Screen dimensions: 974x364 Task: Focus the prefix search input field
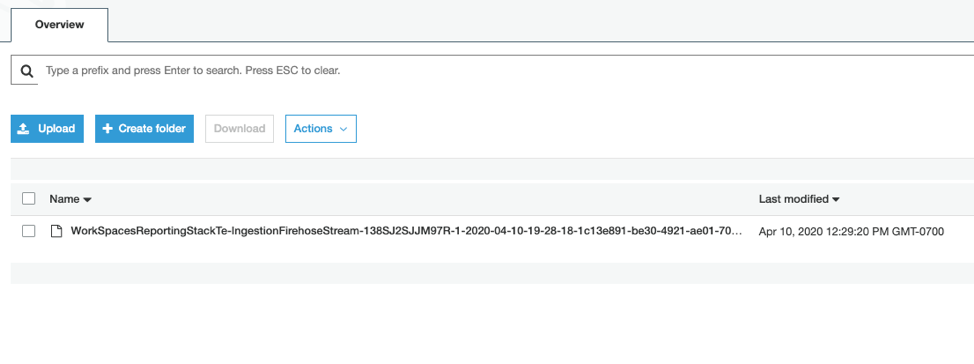pos(503,71)
